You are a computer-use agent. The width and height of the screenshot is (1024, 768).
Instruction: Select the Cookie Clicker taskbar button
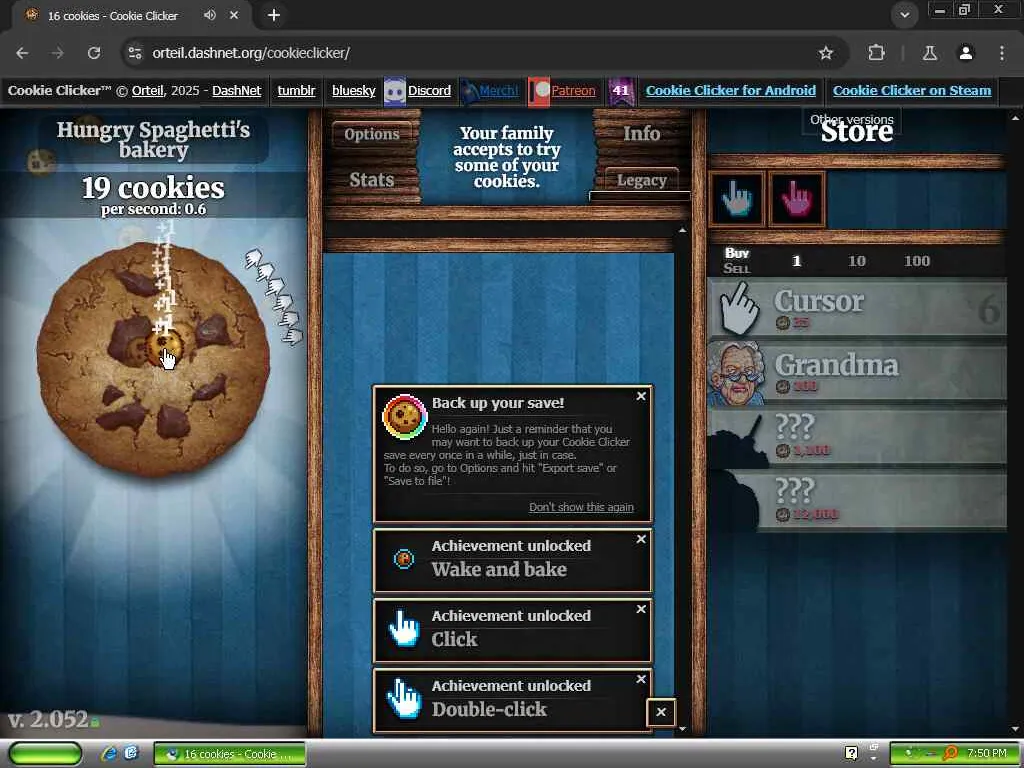pos(229,754)
